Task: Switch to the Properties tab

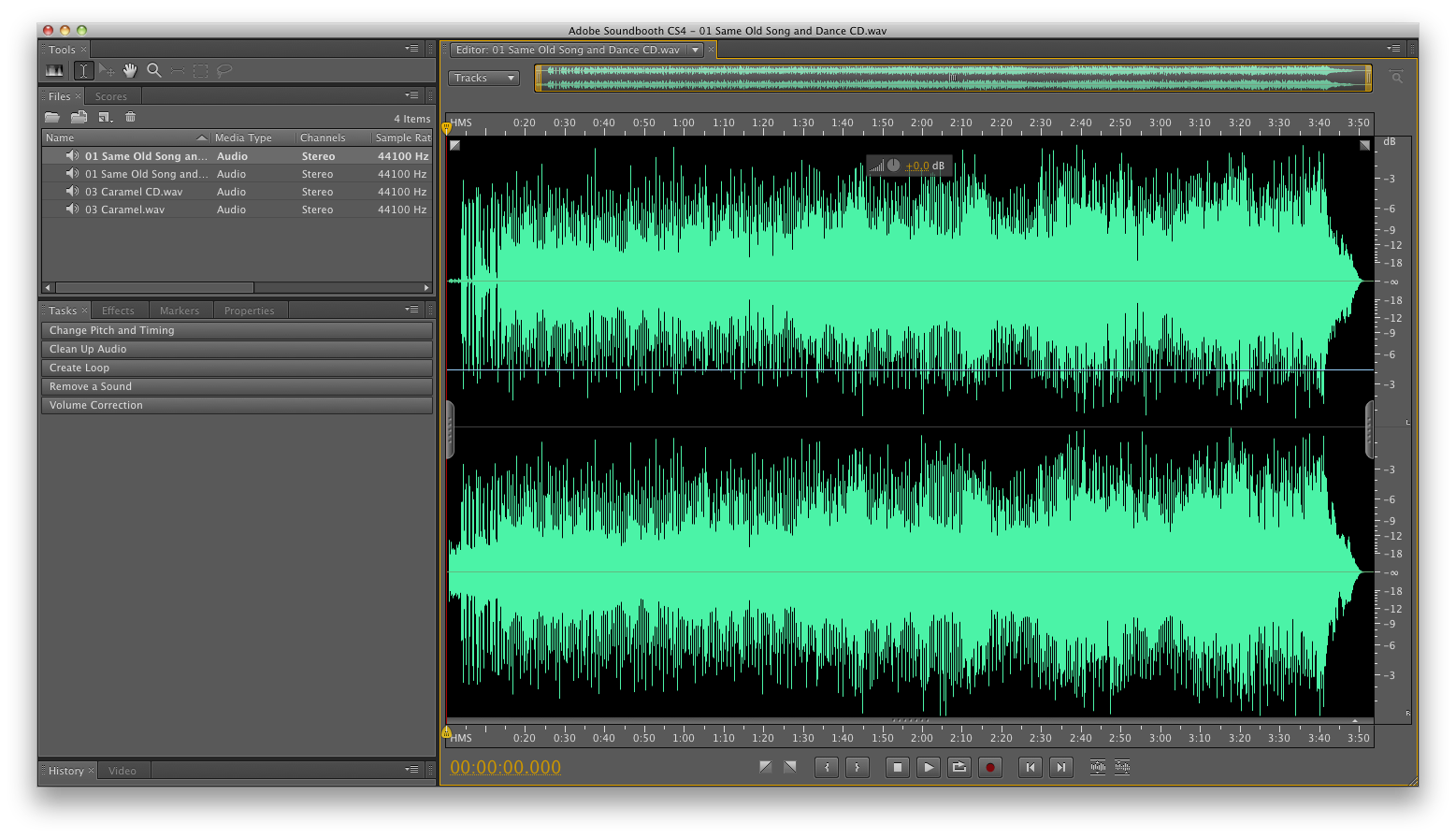Action: pyautogui.click(x=250, y=311)
